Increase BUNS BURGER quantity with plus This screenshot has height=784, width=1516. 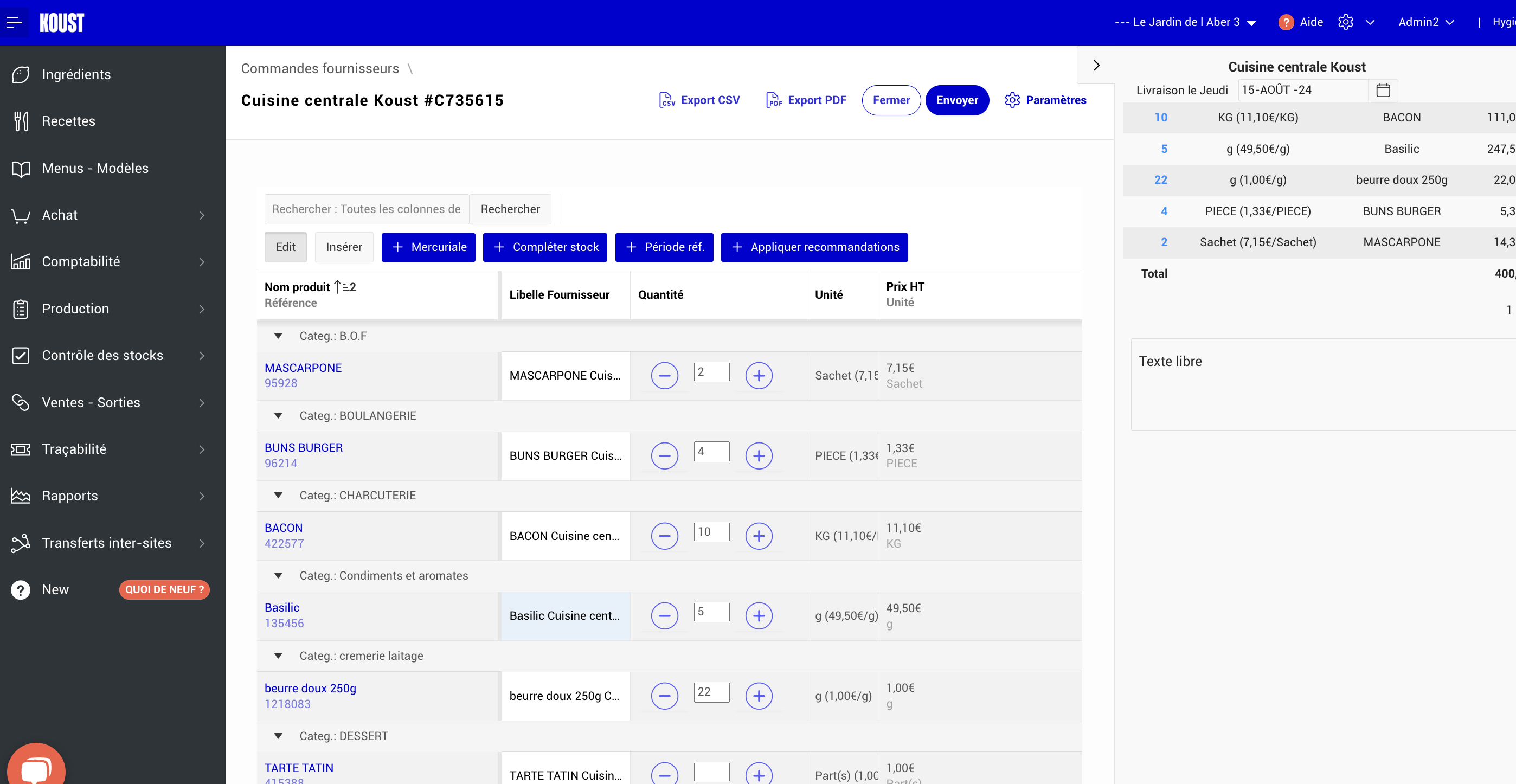[759, 455]
